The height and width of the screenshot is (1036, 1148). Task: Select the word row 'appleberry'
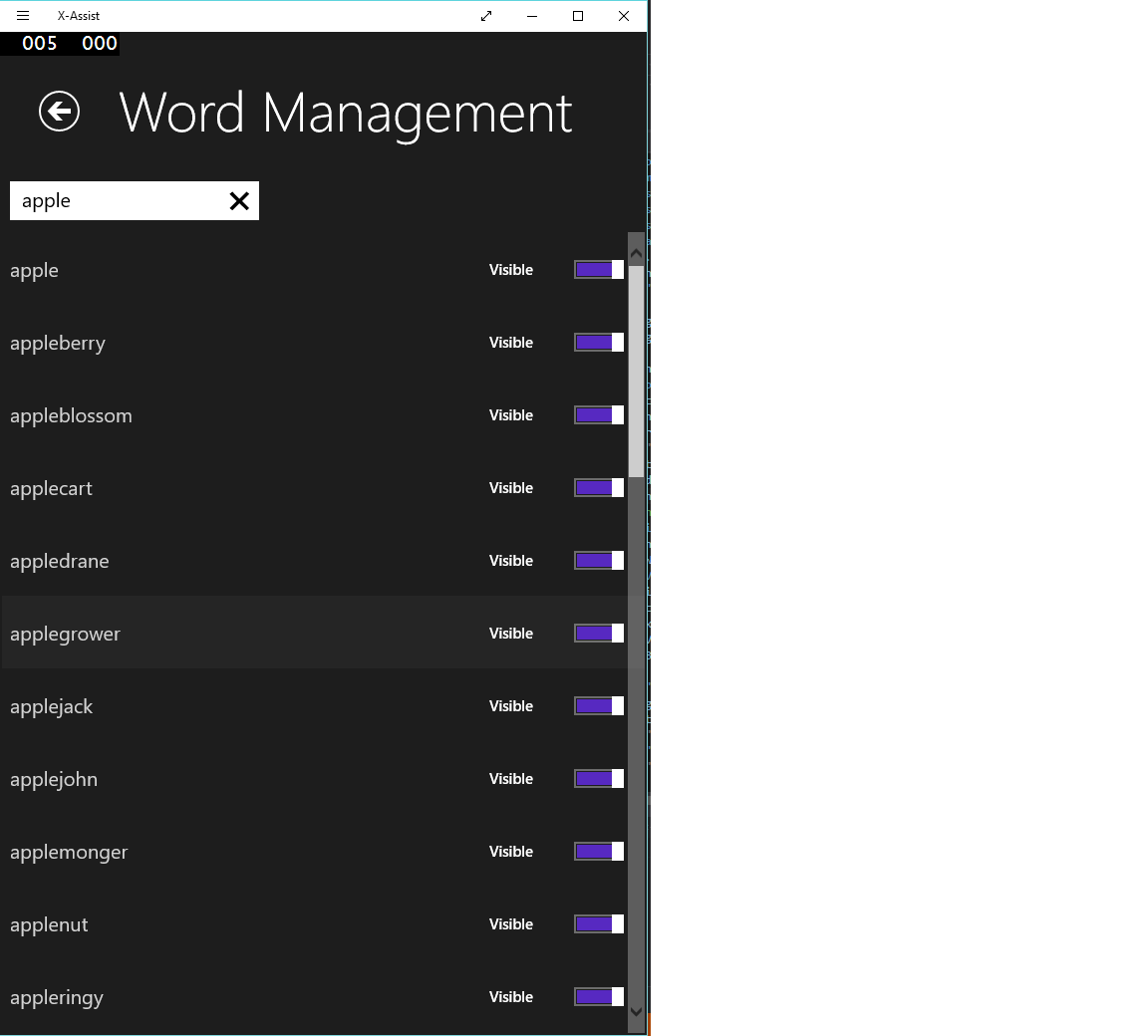(315, 343)
